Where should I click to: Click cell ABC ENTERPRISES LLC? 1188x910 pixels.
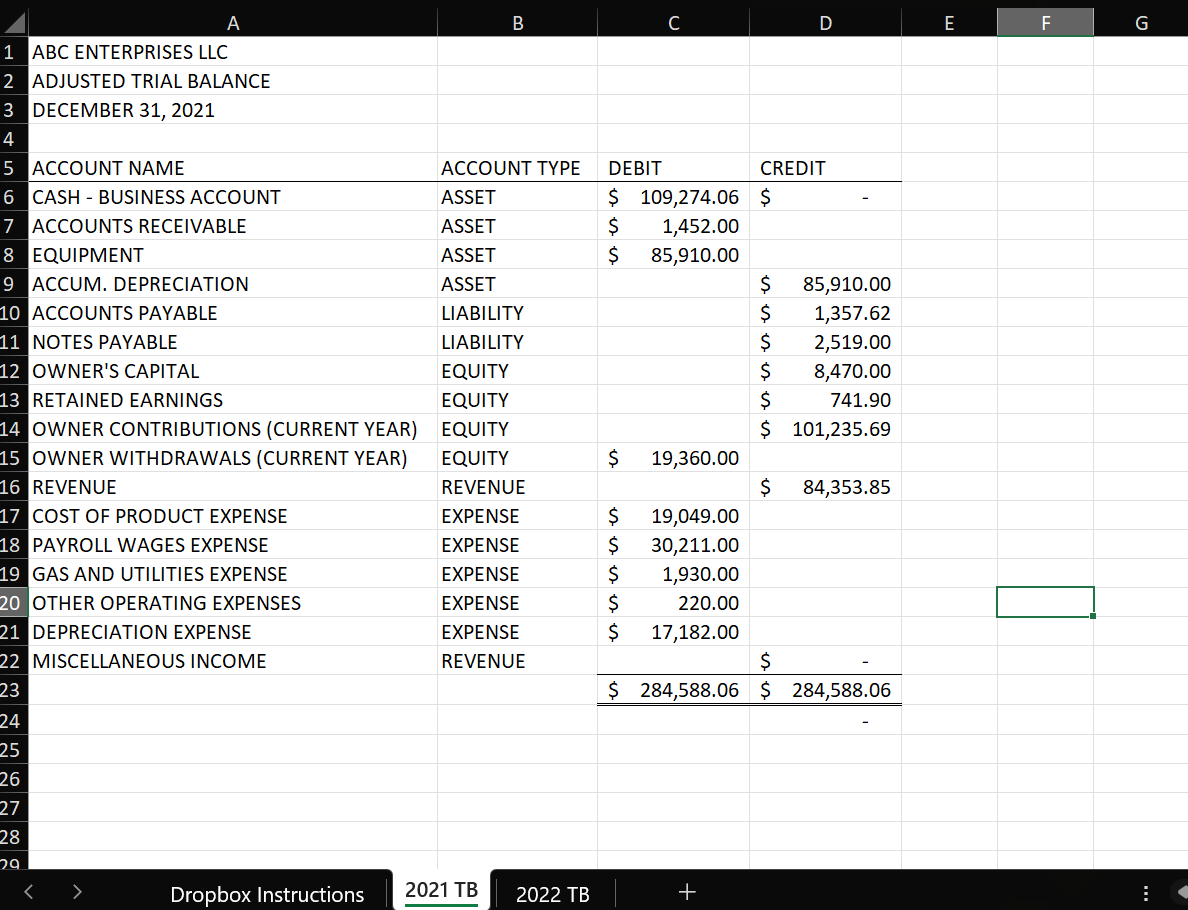(x=233, y=52)
